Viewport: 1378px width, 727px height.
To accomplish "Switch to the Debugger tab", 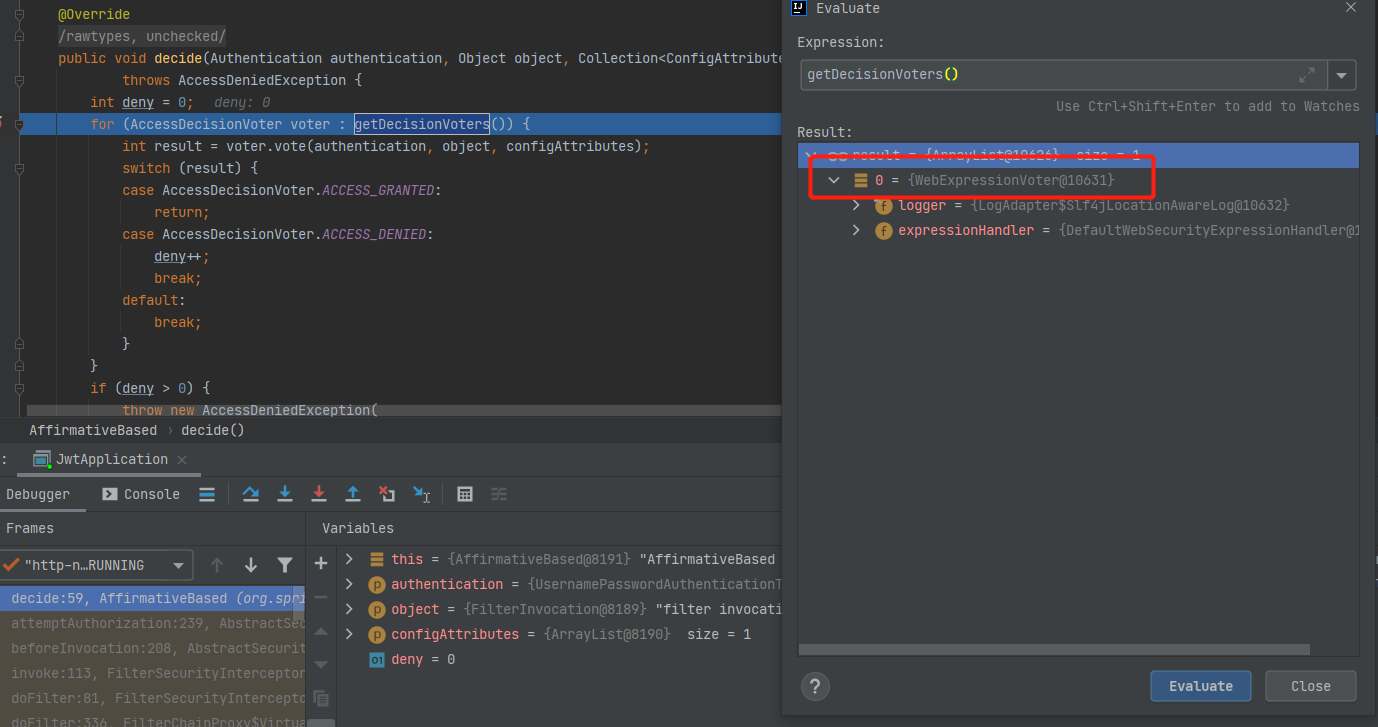I will click(x=38, y=494).
